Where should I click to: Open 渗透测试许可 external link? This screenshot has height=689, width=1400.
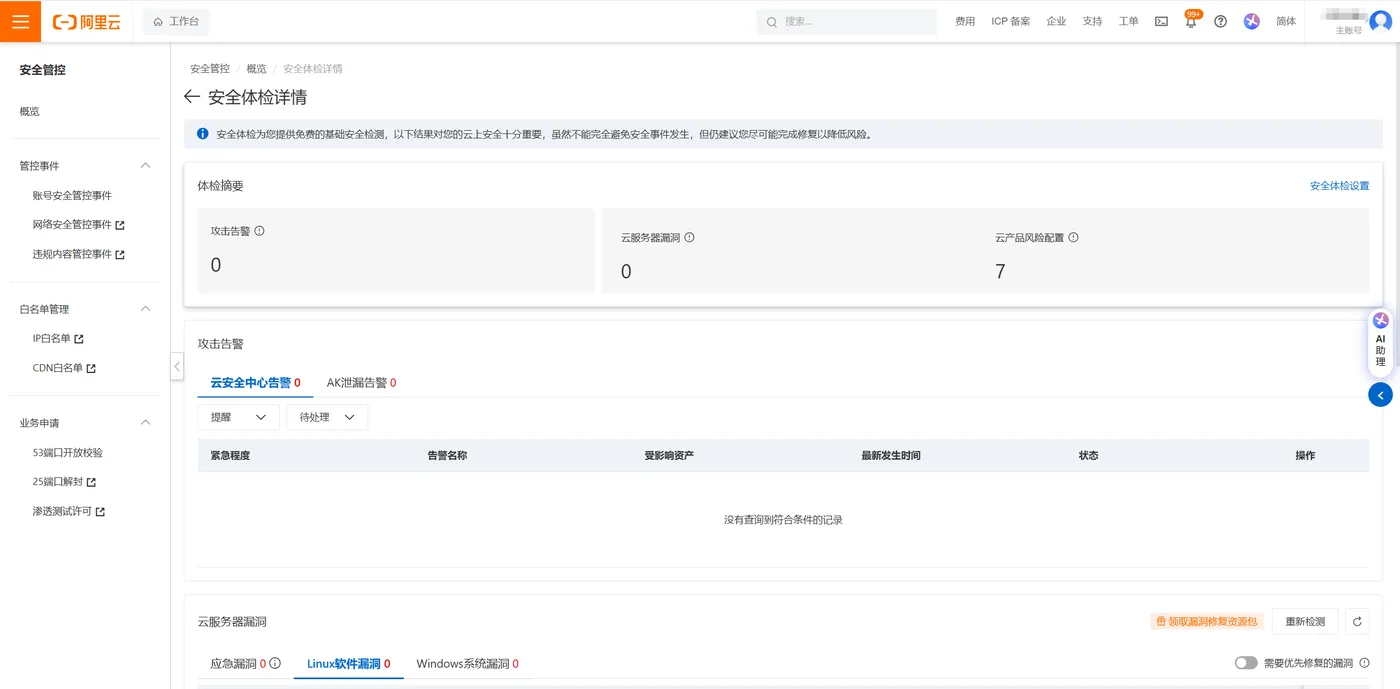point(68,511)
